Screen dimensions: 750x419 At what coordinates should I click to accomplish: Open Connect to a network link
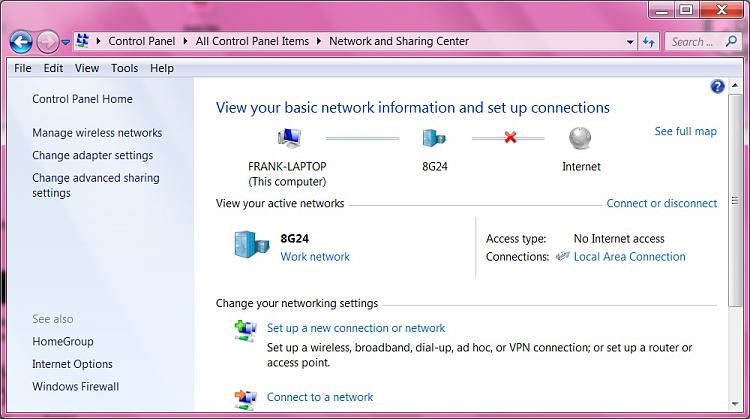[320, 397]
